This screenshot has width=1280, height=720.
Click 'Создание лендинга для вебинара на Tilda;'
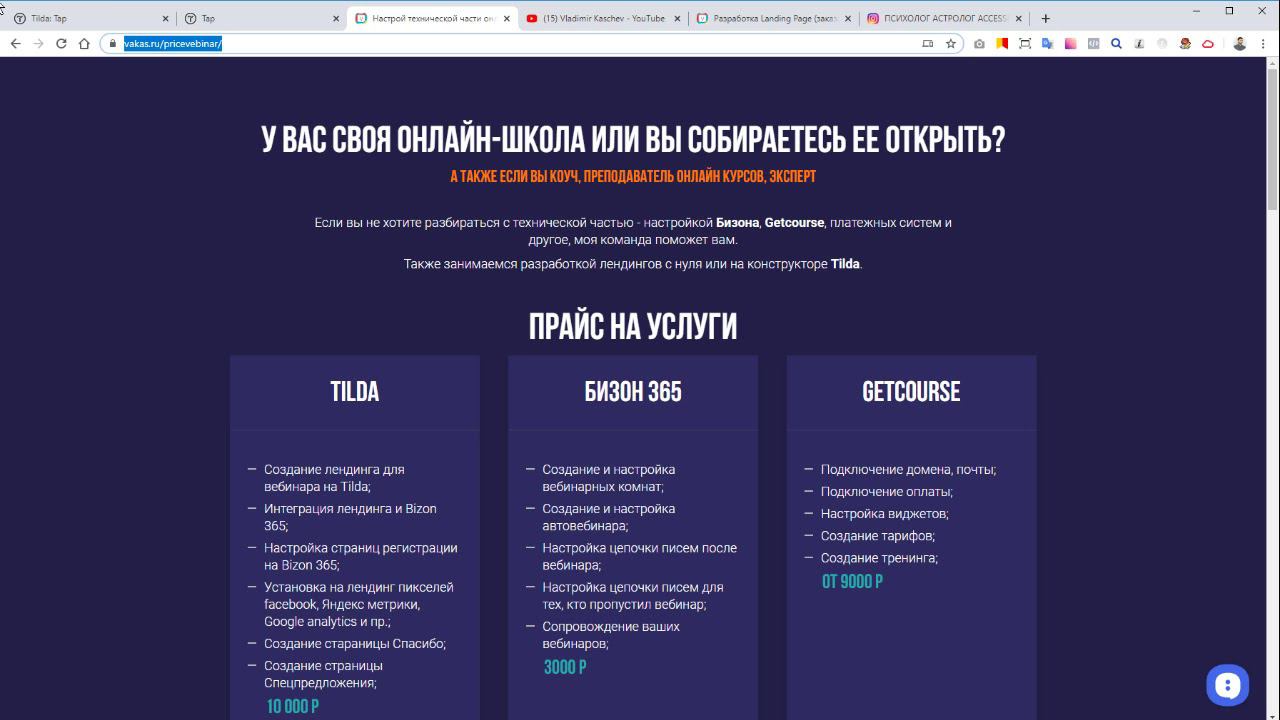[x=334, y=478]
